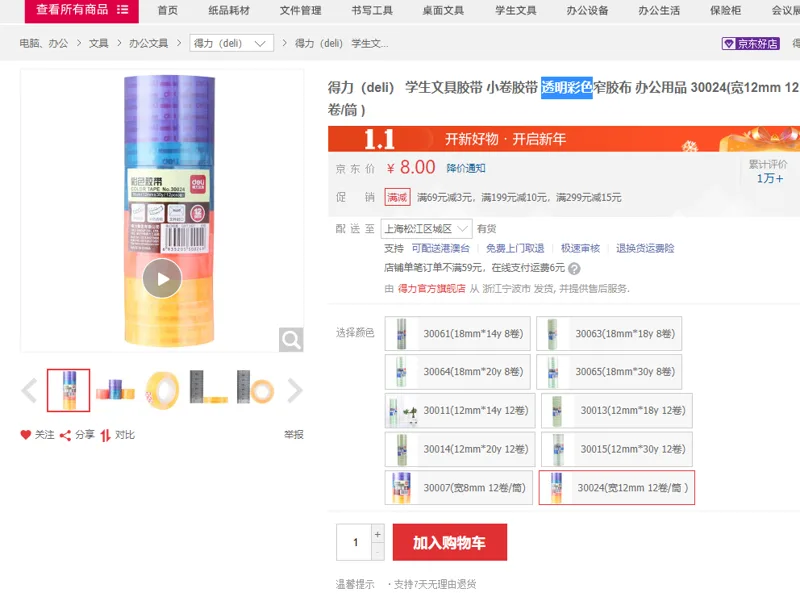Click the 分享 share icon
This screenshot has width=800, height=597.
tap(65, 435)
